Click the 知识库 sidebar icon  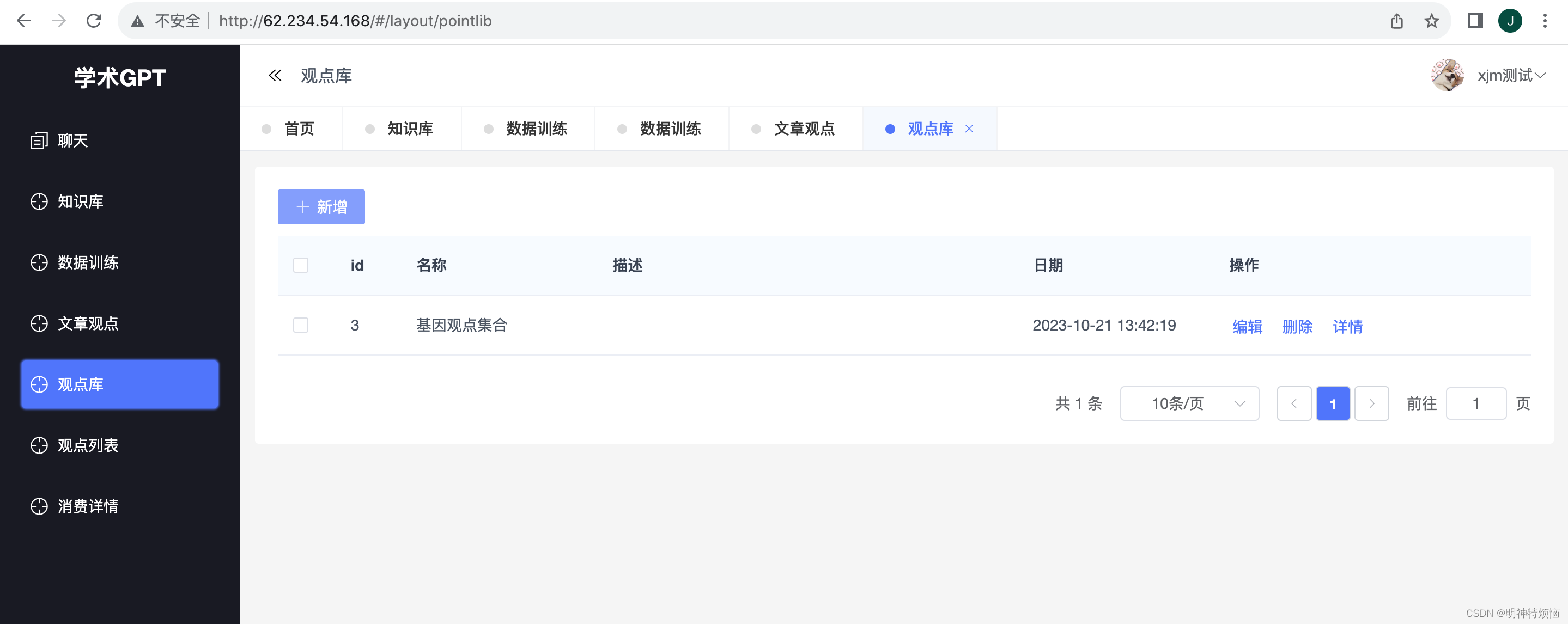39,201
